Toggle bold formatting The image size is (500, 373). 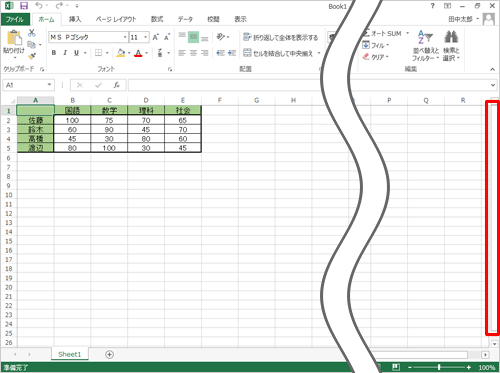pyautogui.click(x=54, y=53)
